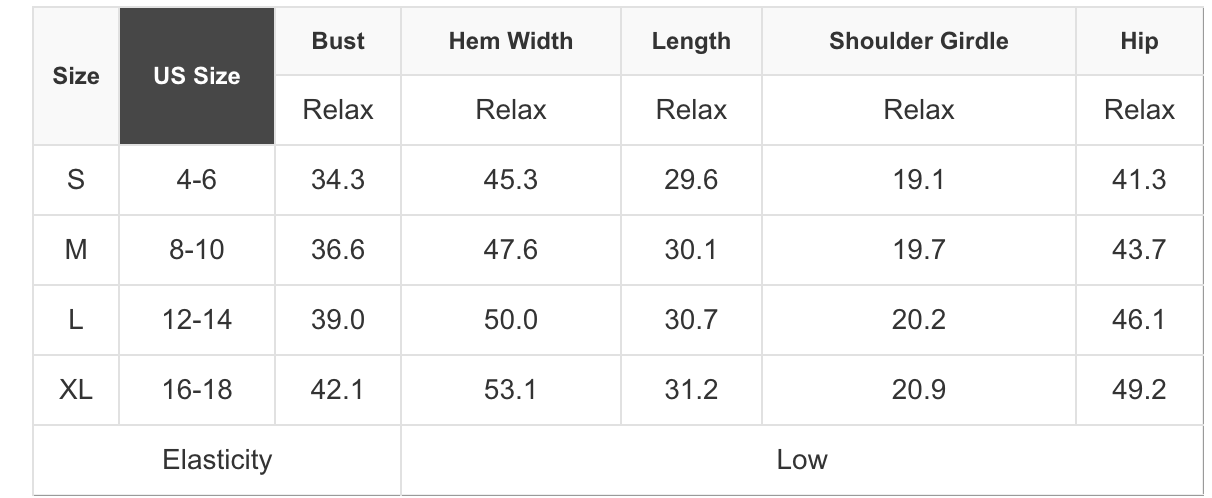The image size is (1212, 498).
Task: Click the Shoulder Girdle header
Action: pos(918,41)
